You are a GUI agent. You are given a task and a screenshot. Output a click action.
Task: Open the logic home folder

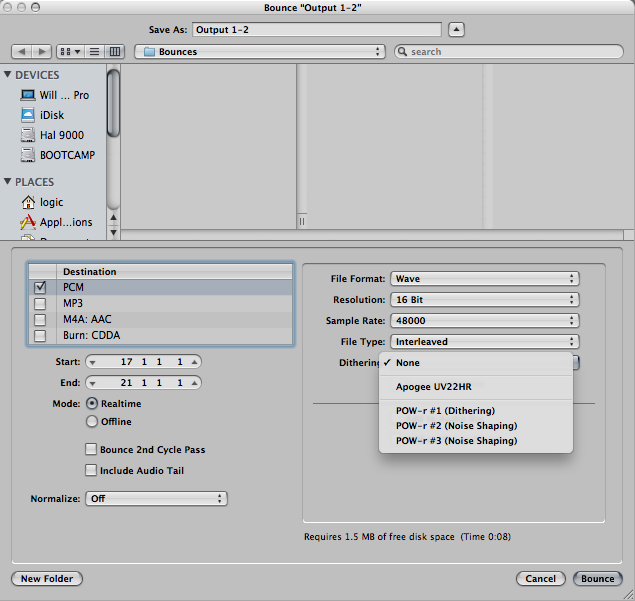tap(42, 202)
